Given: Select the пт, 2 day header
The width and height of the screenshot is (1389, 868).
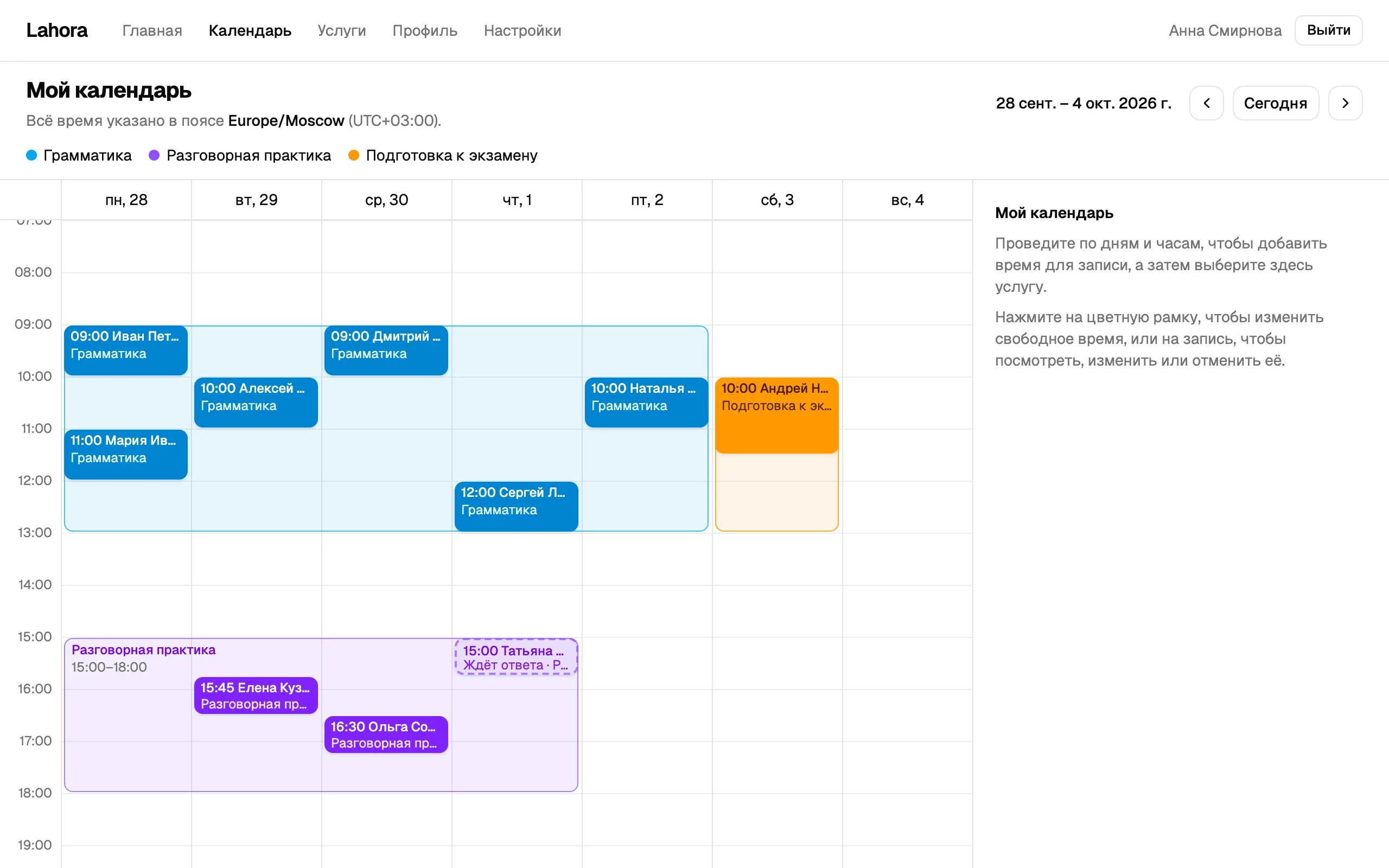Looking at the screenshot, I should [x=647, y=200].
